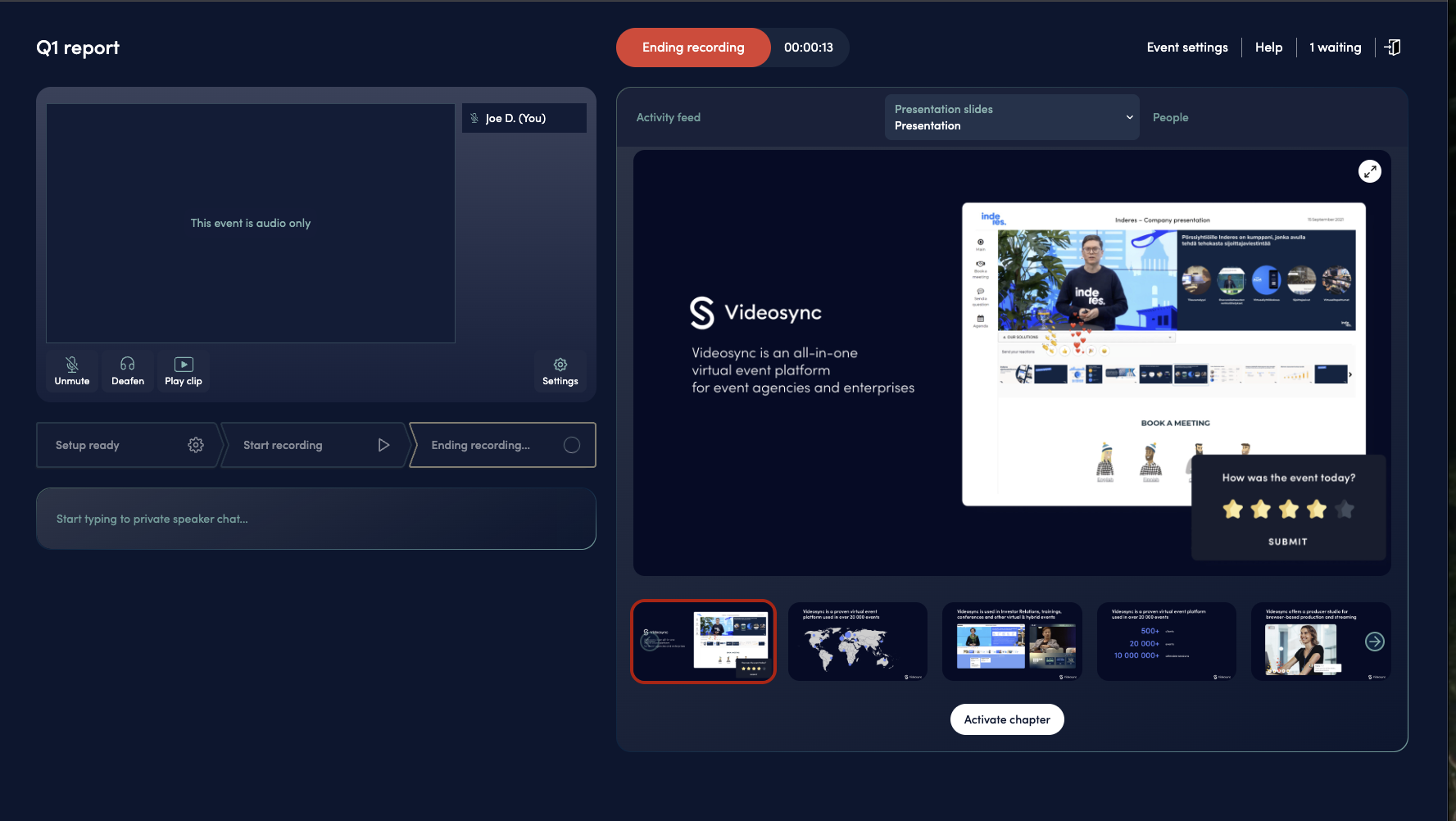Select the producer studio slide thumbnail

click(x=1321, y=642)
